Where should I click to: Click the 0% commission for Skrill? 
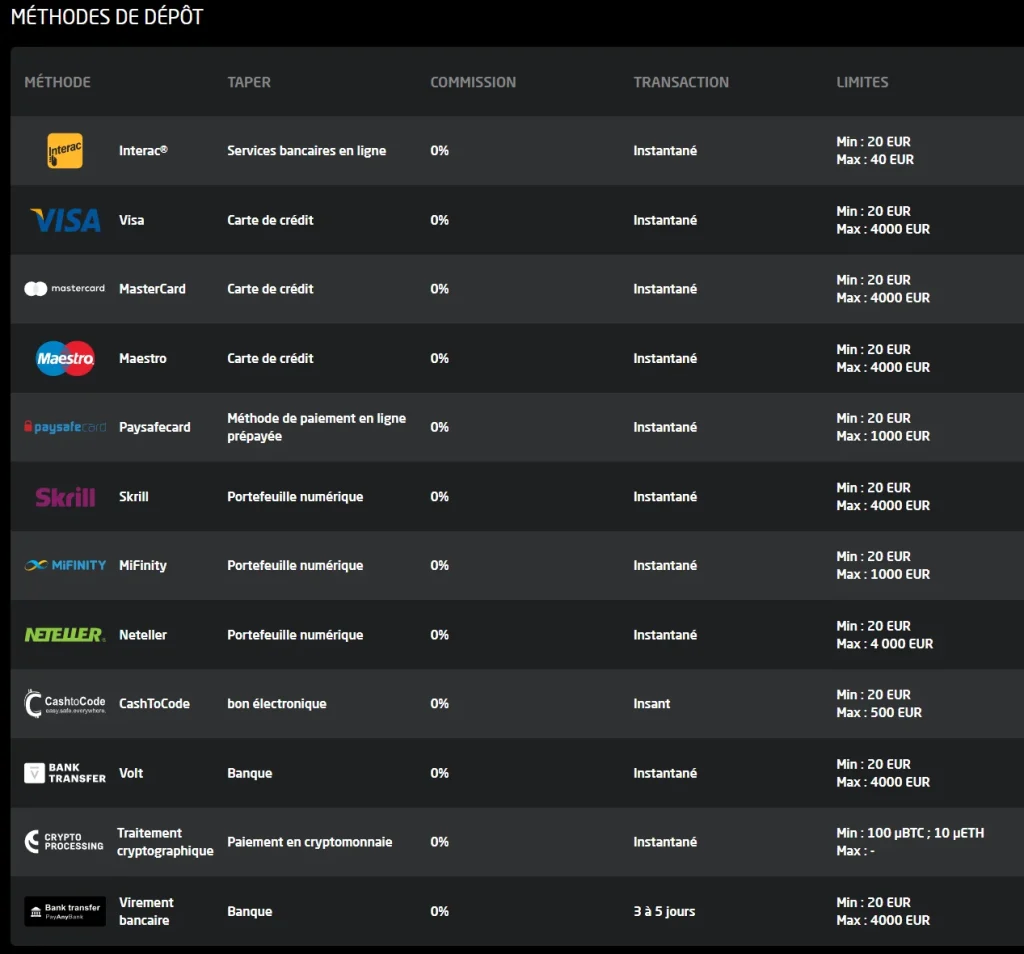coord(440,497)
